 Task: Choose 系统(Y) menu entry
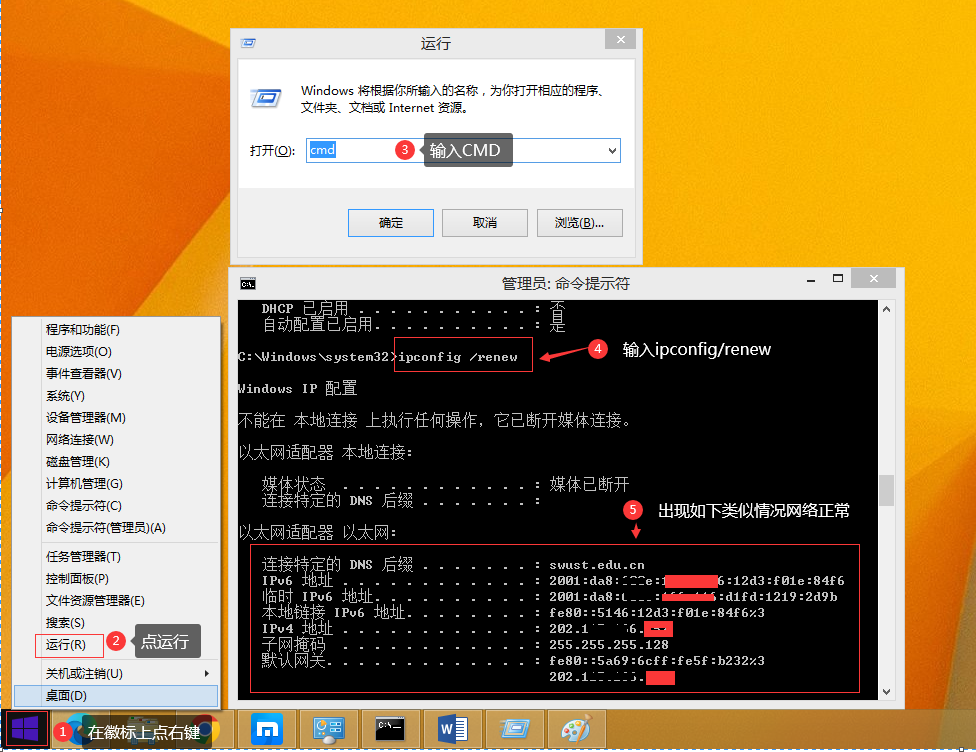(x=116, y=396)
